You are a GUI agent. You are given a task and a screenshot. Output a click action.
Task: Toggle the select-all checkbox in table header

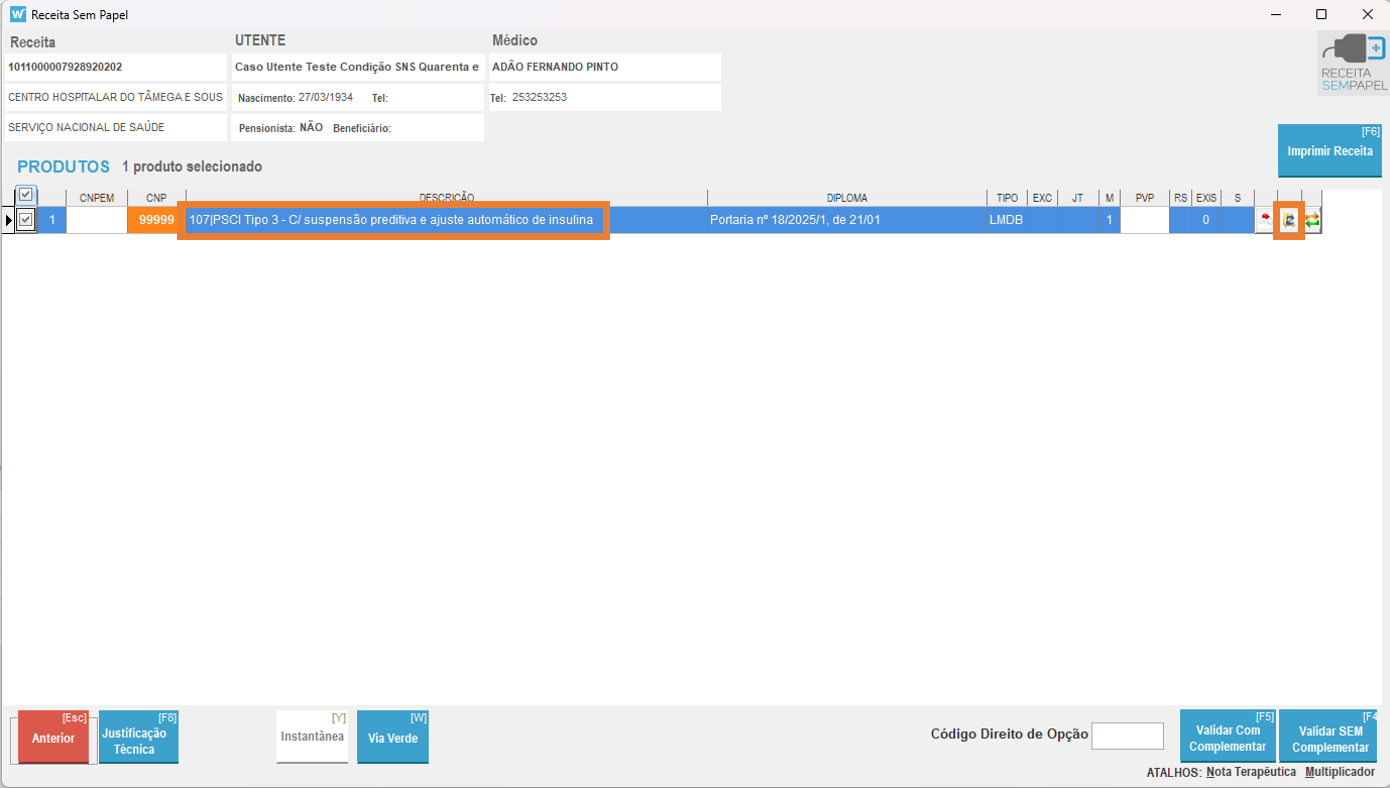(27, 196)
